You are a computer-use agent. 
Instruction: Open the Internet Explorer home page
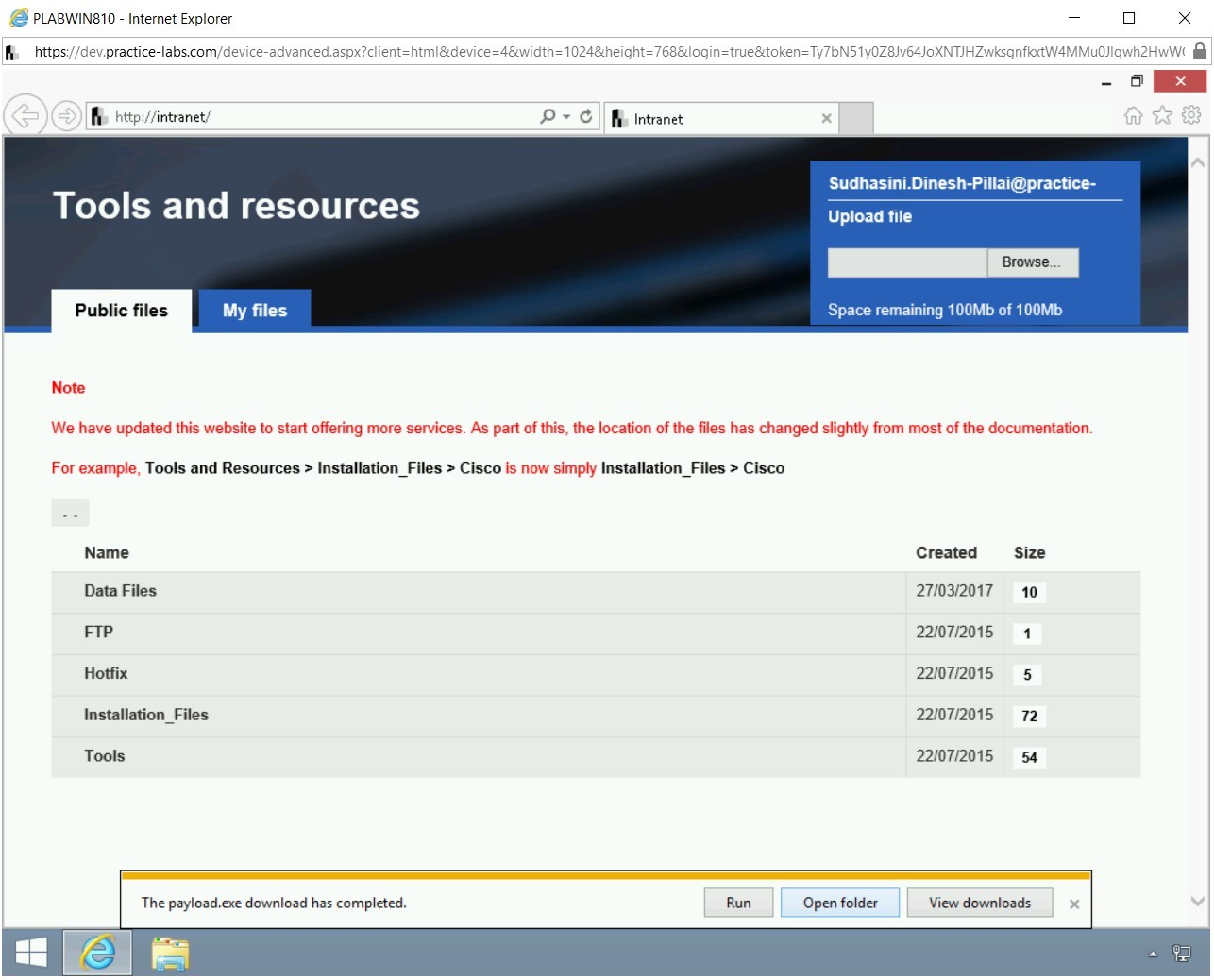coord(1134,114)
